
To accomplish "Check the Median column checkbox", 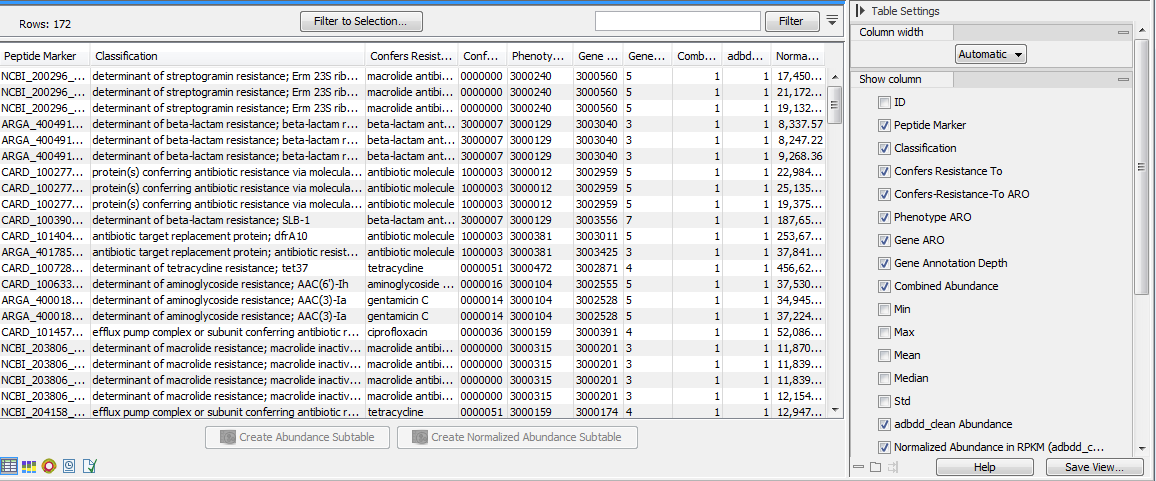I will pos(884,379).
